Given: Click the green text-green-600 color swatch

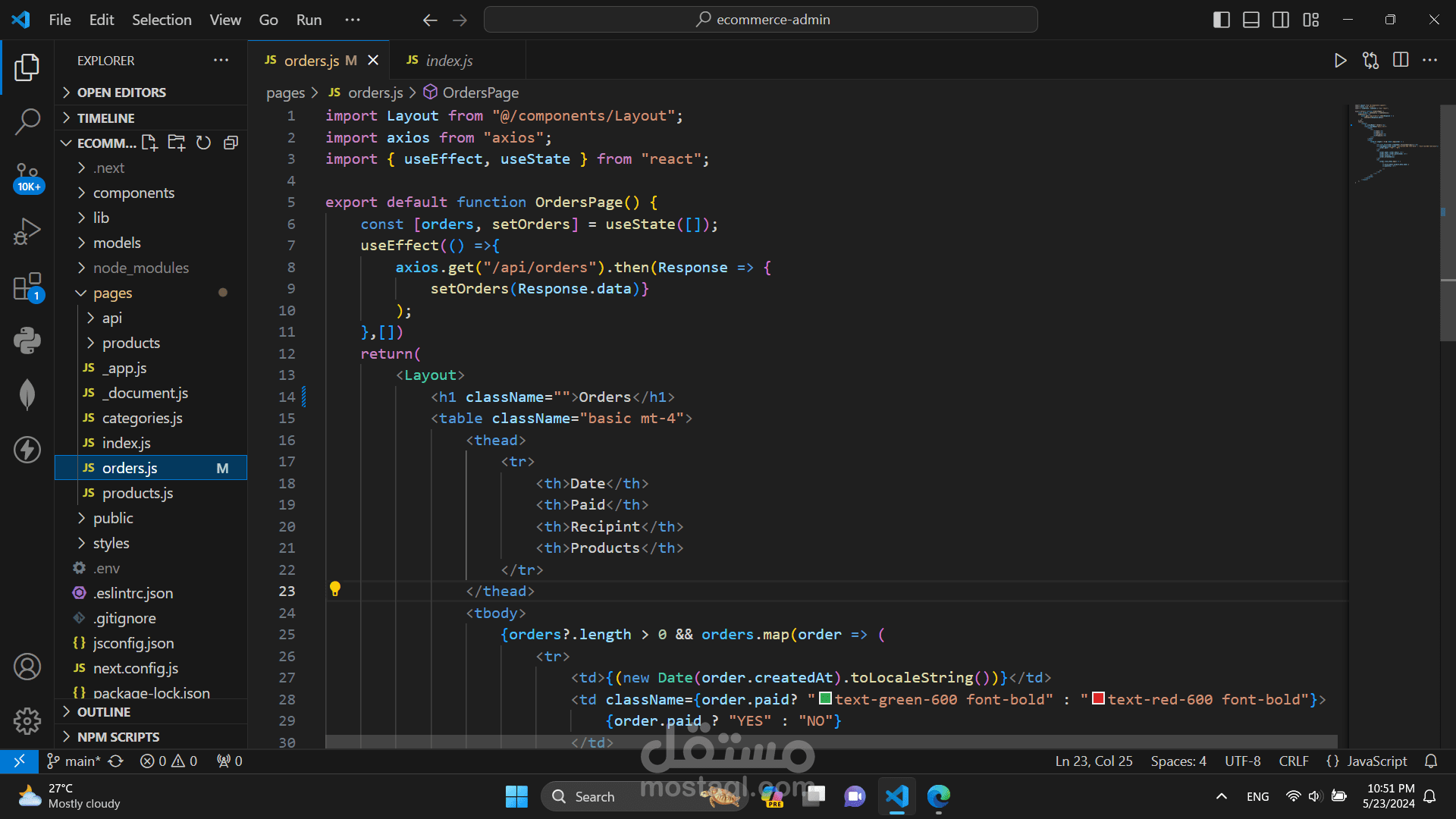Looking at the screenshot, I should click(825, 698).
